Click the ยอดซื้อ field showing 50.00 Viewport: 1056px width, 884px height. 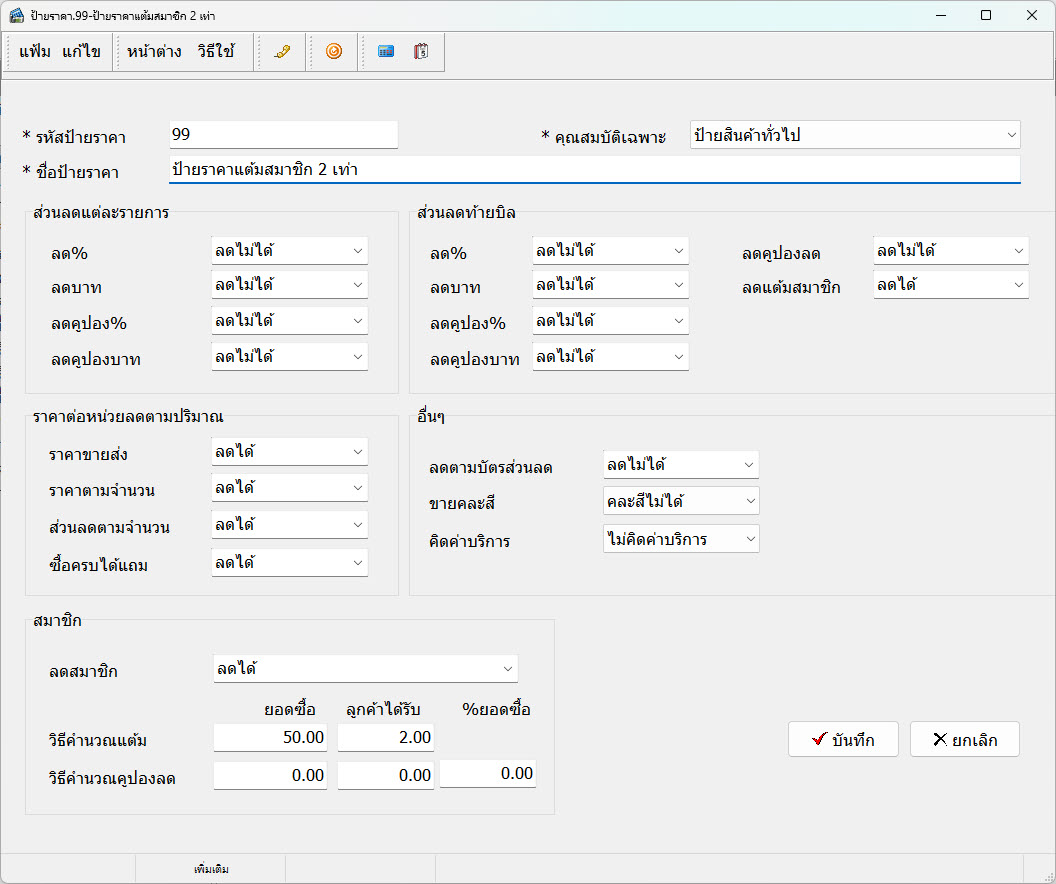tap(270, 738)
